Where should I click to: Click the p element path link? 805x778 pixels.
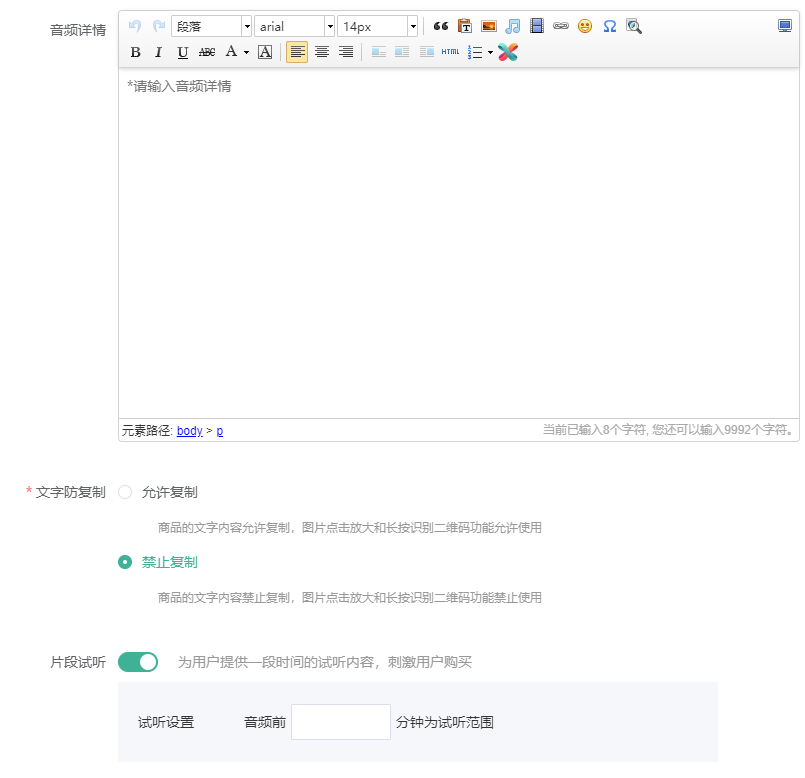220,431
